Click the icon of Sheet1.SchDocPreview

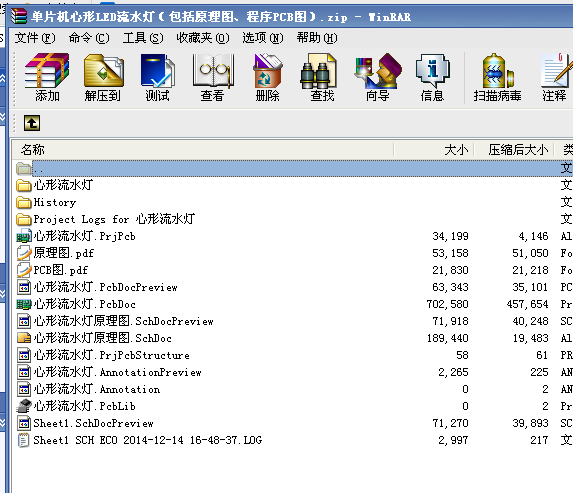(x=24, y=423)
